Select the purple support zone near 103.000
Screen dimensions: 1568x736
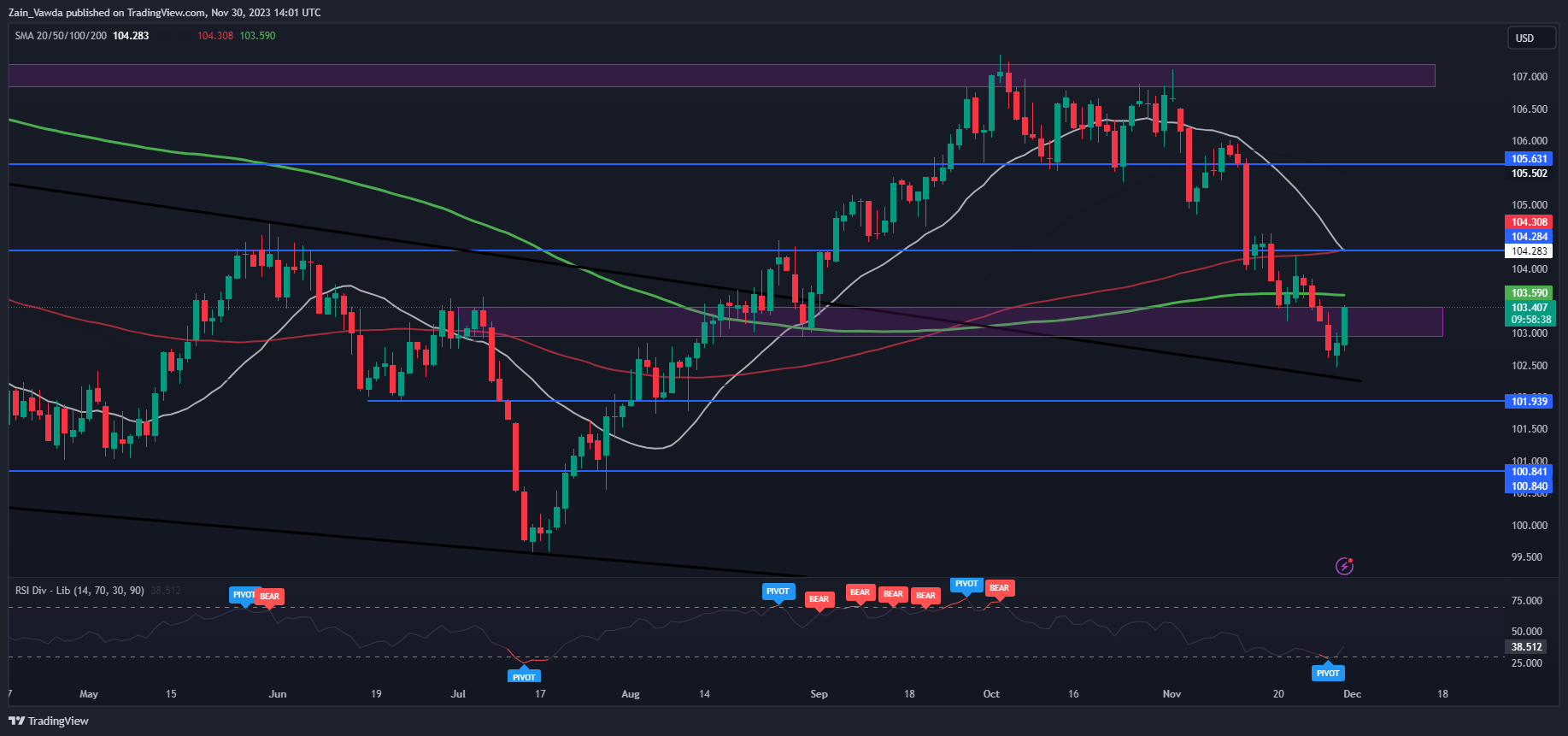click(950, 321)
